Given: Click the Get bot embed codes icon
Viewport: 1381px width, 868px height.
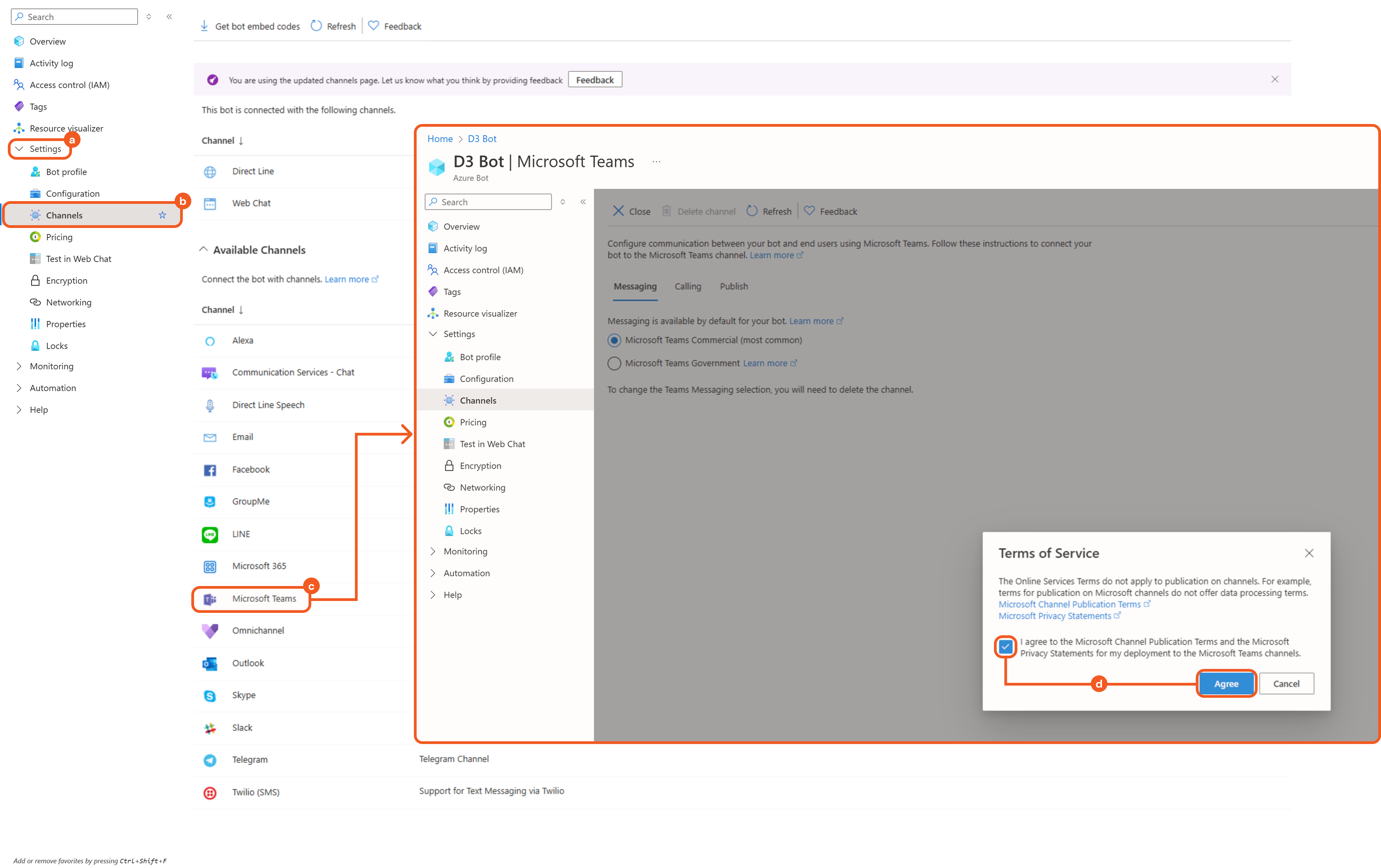Looking at the screenshot, I should [204, 26].
